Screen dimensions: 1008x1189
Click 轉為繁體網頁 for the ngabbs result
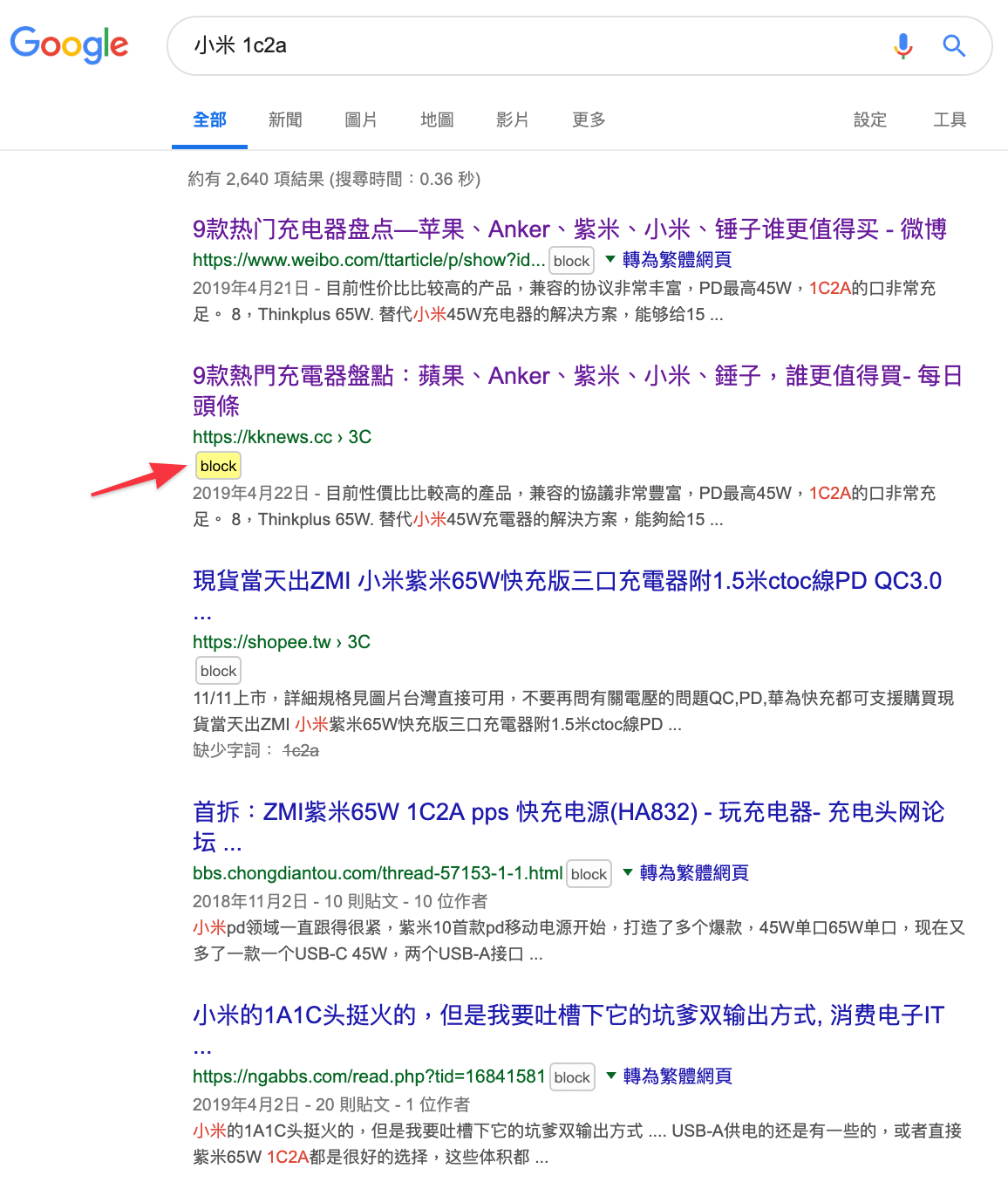(x=678, y=1076)
